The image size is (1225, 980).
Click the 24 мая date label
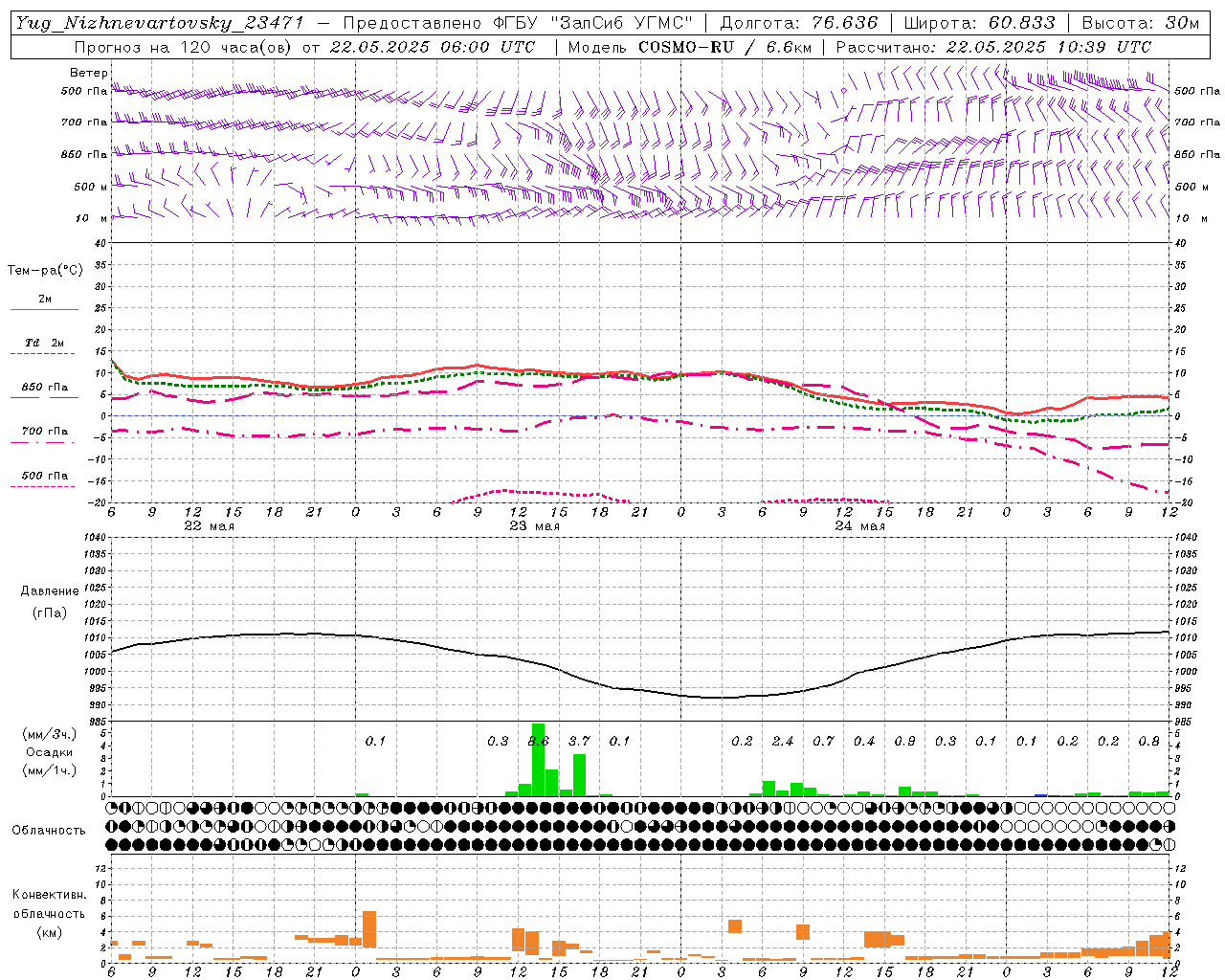pyautogui.click(x=859, y=526)
